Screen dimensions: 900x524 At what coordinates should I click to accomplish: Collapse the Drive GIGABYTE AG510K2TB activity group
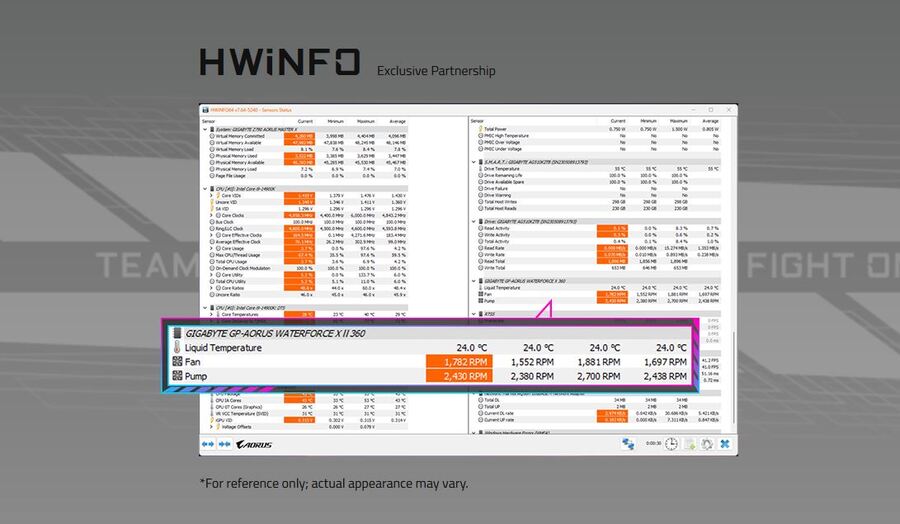coord(474,222)
